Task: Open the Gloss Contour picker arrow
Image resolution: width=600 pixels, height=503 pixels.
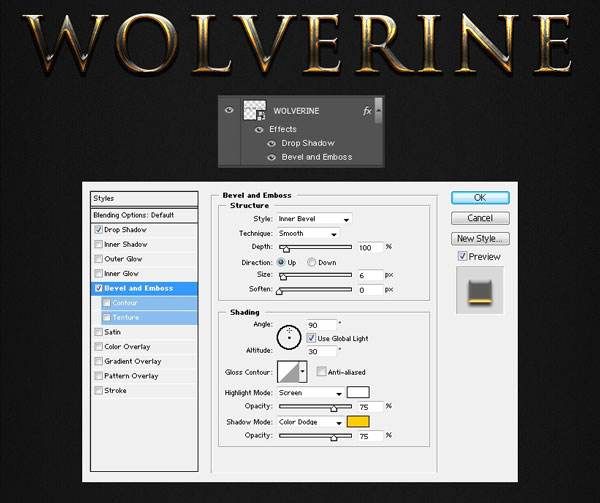Action: 303,371
